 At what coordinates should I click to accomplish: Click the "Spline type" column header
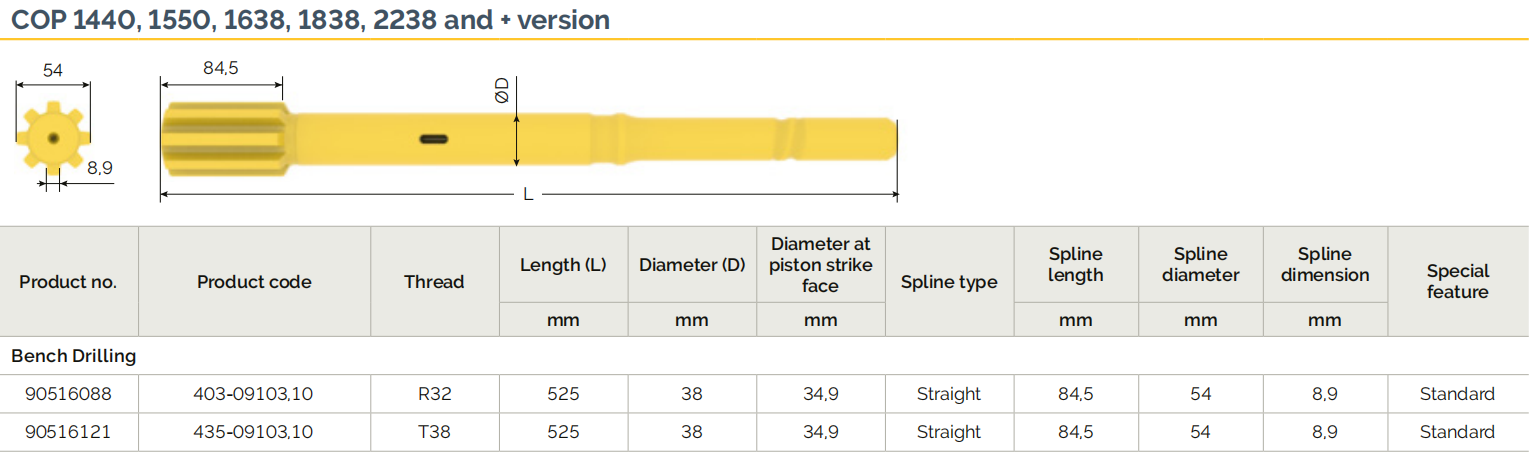tap(949, 282)
